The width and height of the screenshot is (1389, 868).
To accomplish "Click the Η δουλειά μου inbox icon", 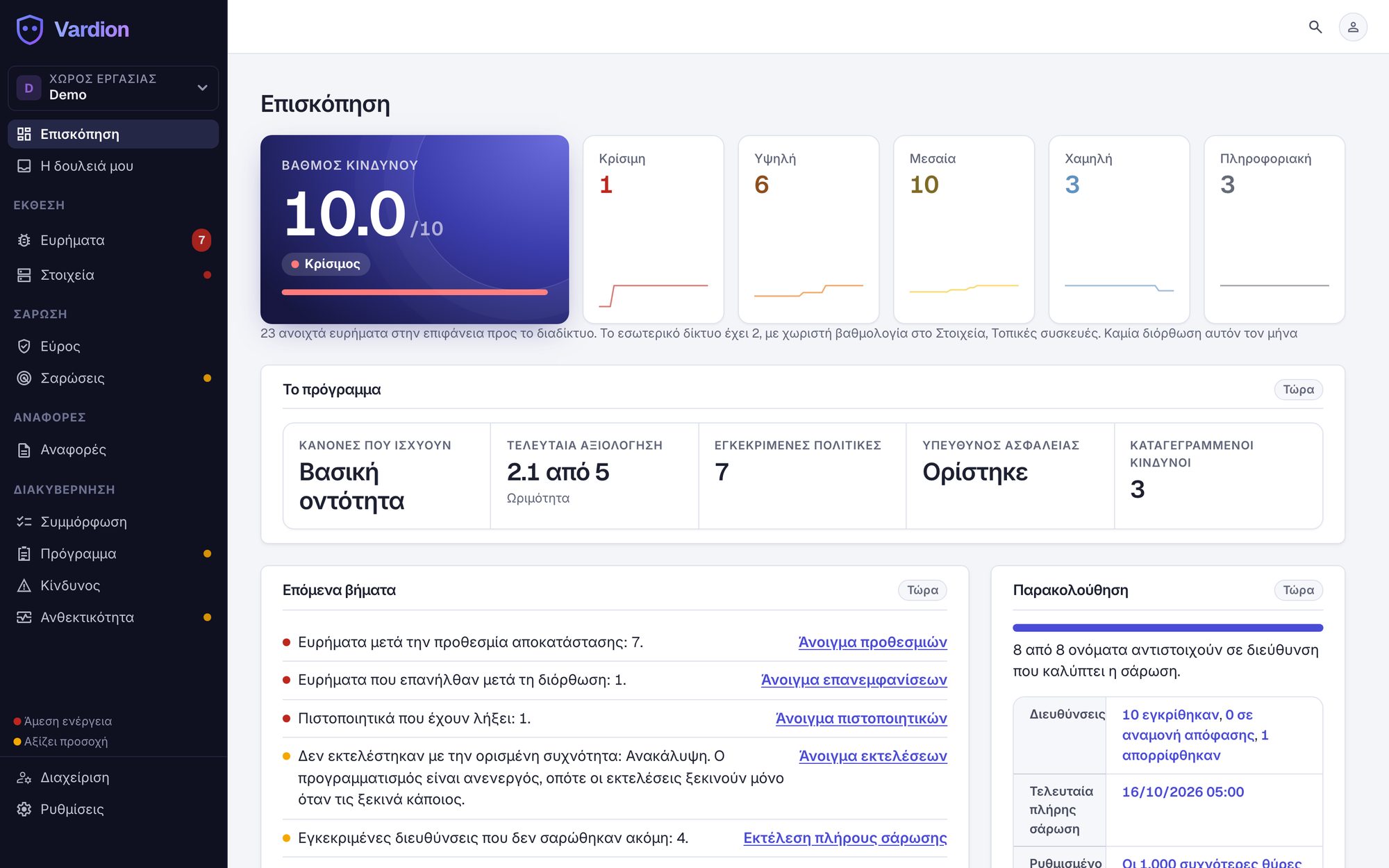I will coord(24,166).
